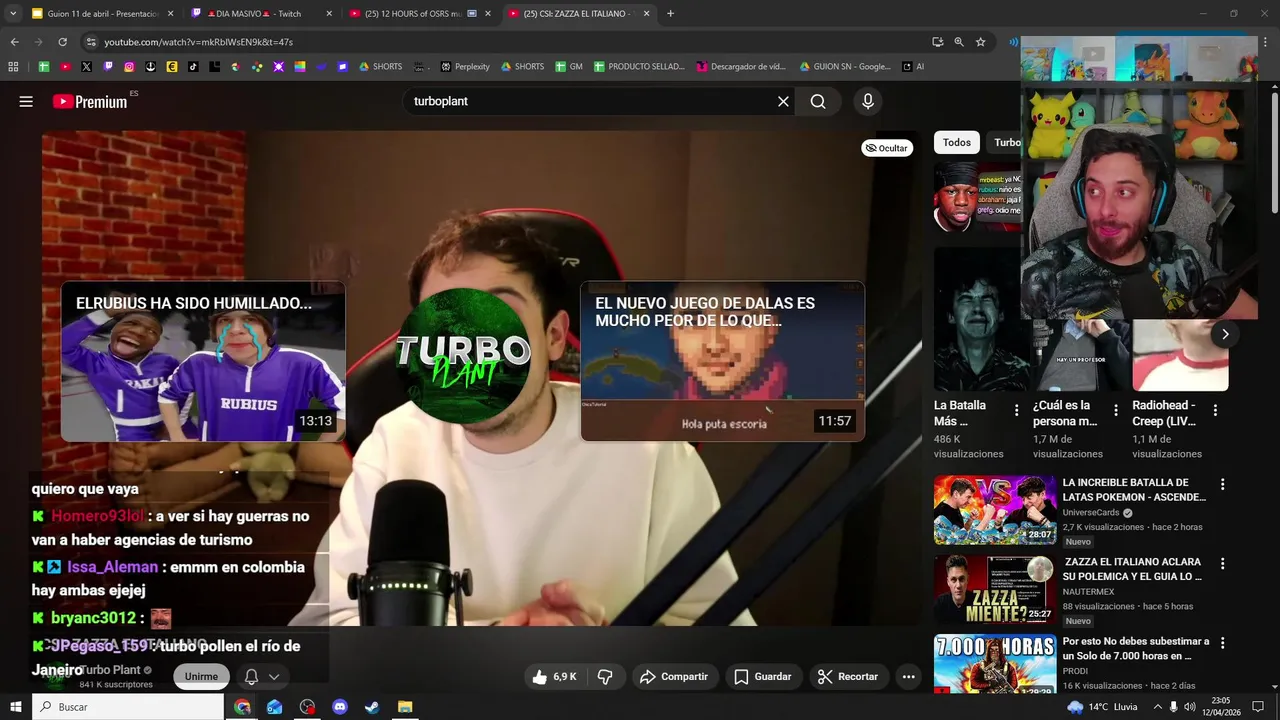Open the GUION SN - Google bookmark

click(x=845, y=67)
